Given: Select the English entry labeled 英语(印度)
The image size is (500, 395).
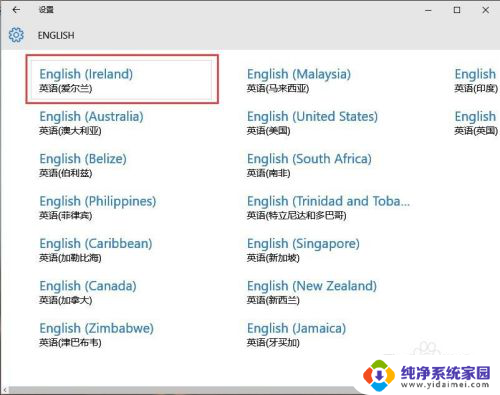Looking at the screenshot, I should tap(476, 80).
